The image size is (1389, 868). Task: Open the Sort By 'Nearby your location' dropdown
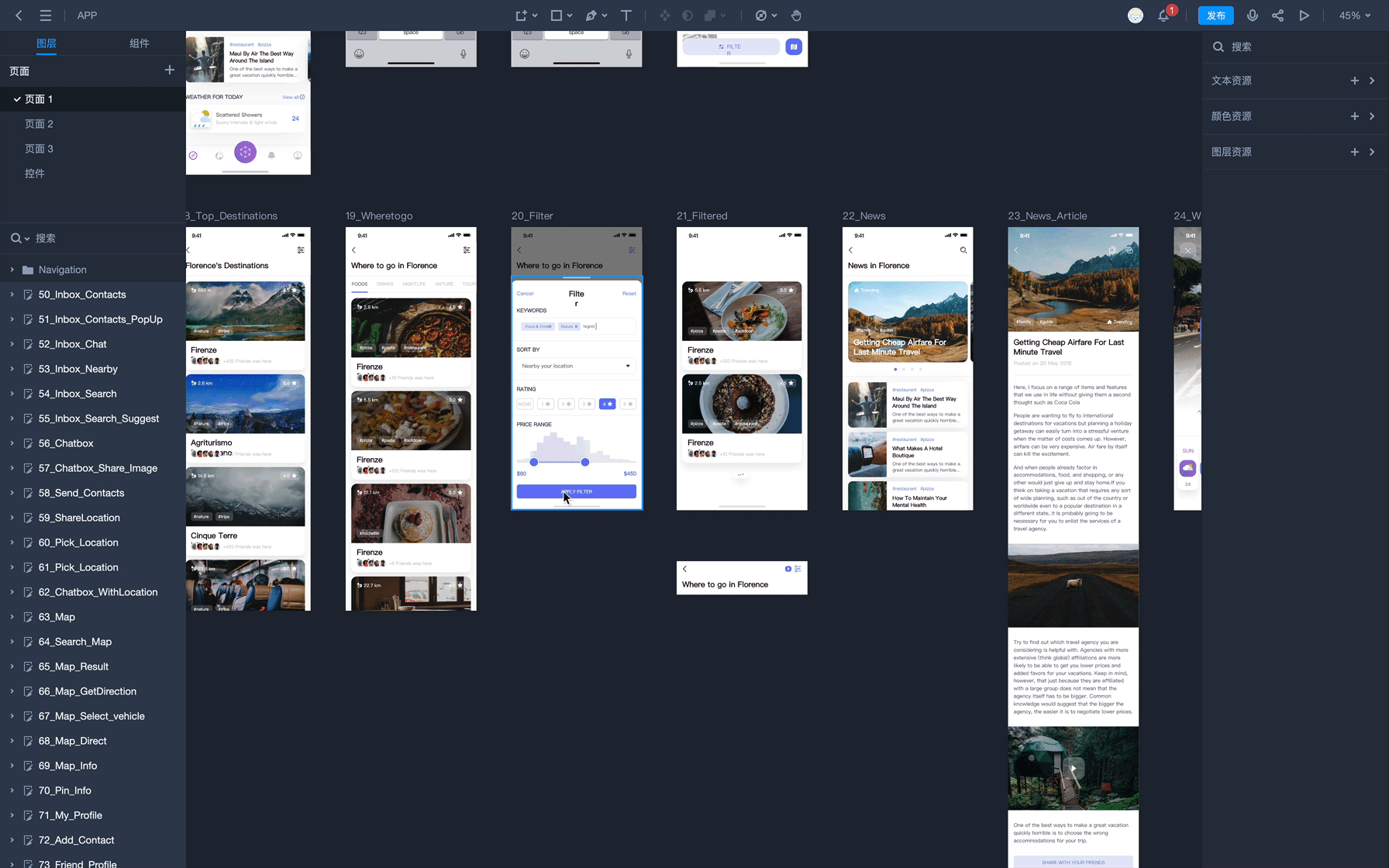click(576, 366)
